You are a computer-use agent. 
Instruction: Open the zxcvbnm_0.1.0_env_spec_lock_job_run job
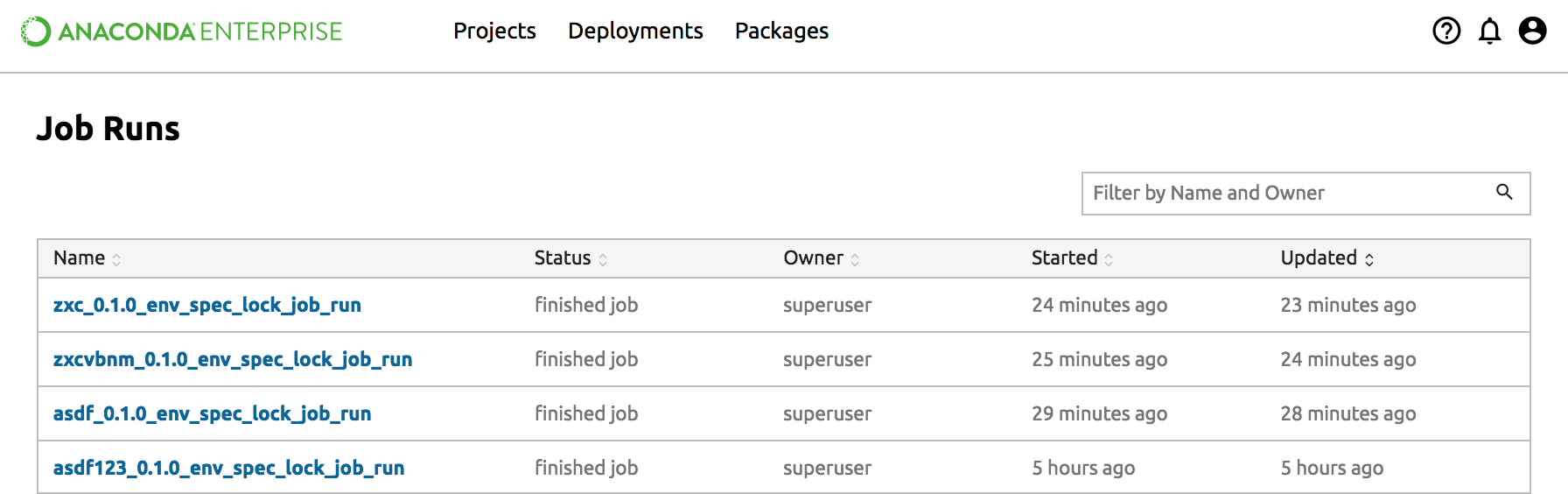coord(233,359)
